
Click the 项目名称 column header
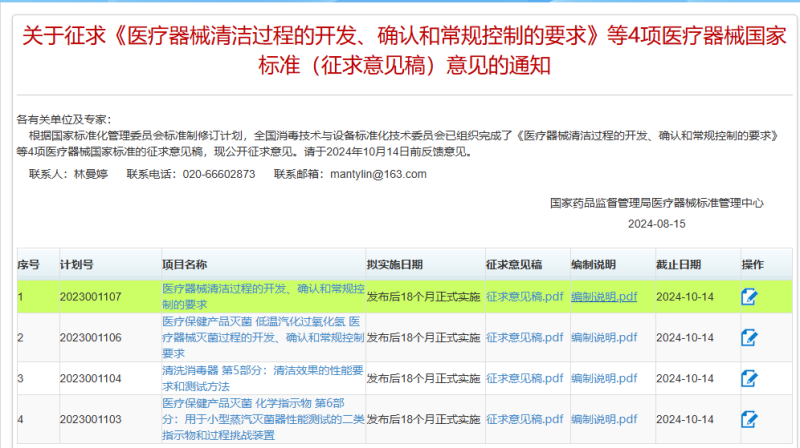point(184,265)
